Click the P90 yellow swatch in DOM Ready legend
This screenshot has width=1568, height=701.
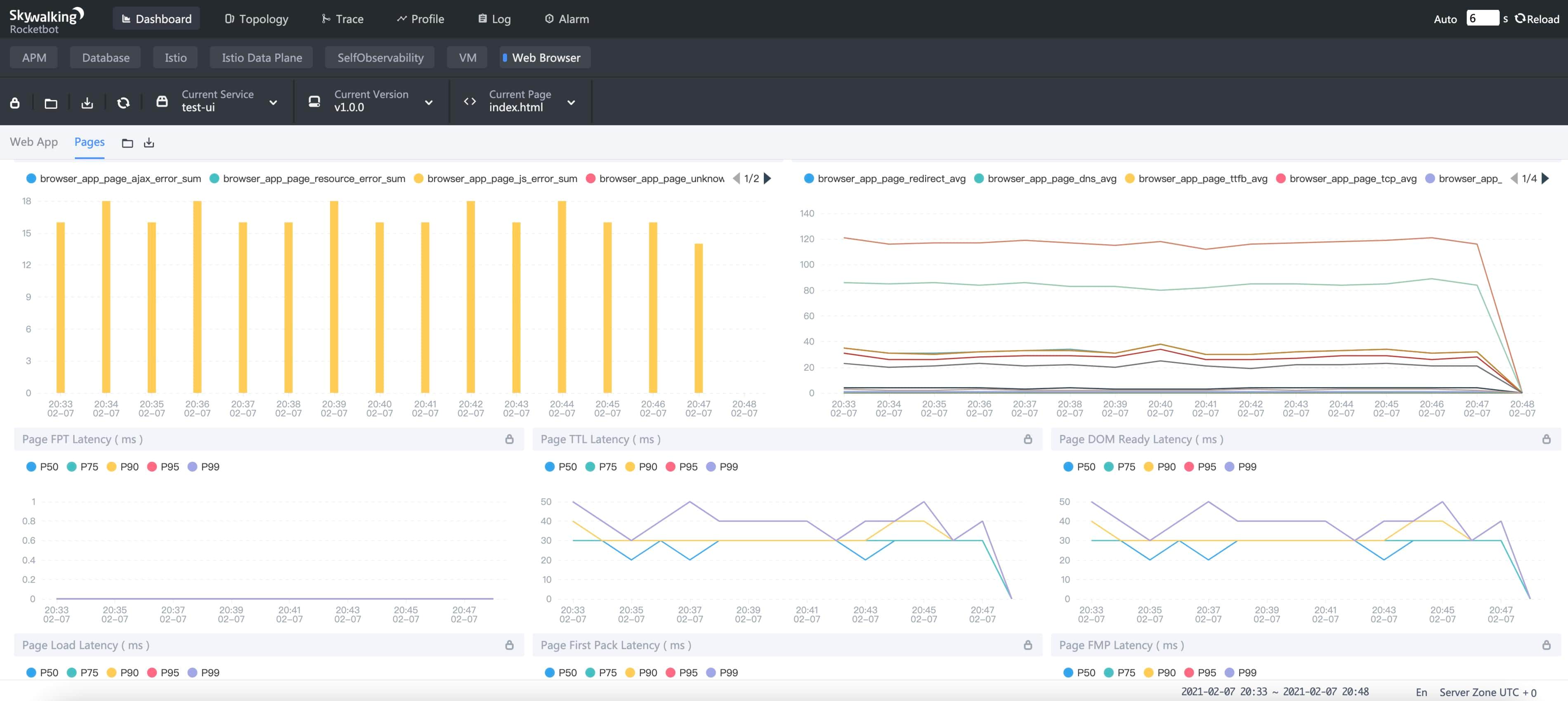[1149, 467]
